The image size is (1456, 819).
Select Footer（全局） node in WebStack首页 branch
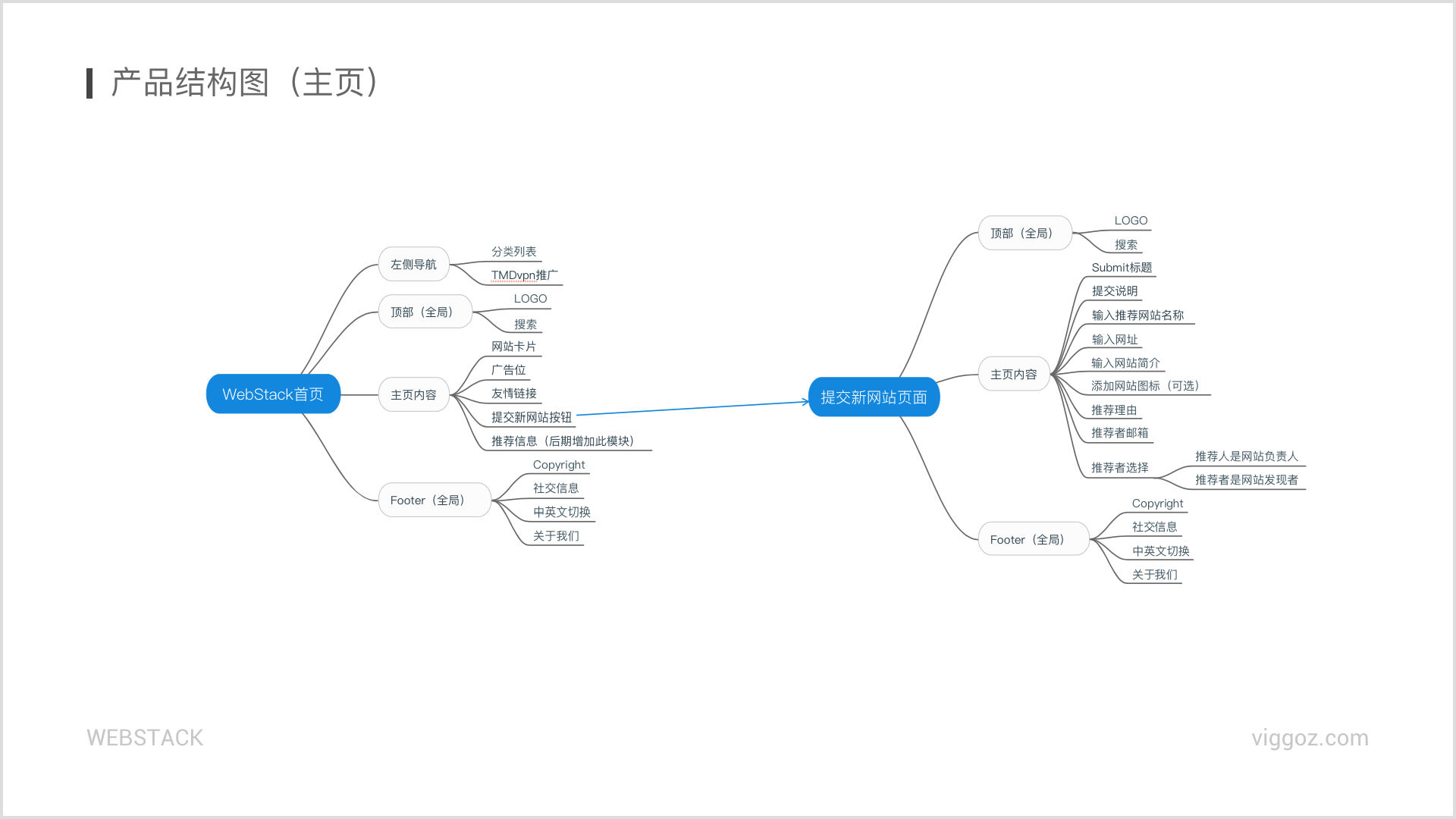coord(435,500)
